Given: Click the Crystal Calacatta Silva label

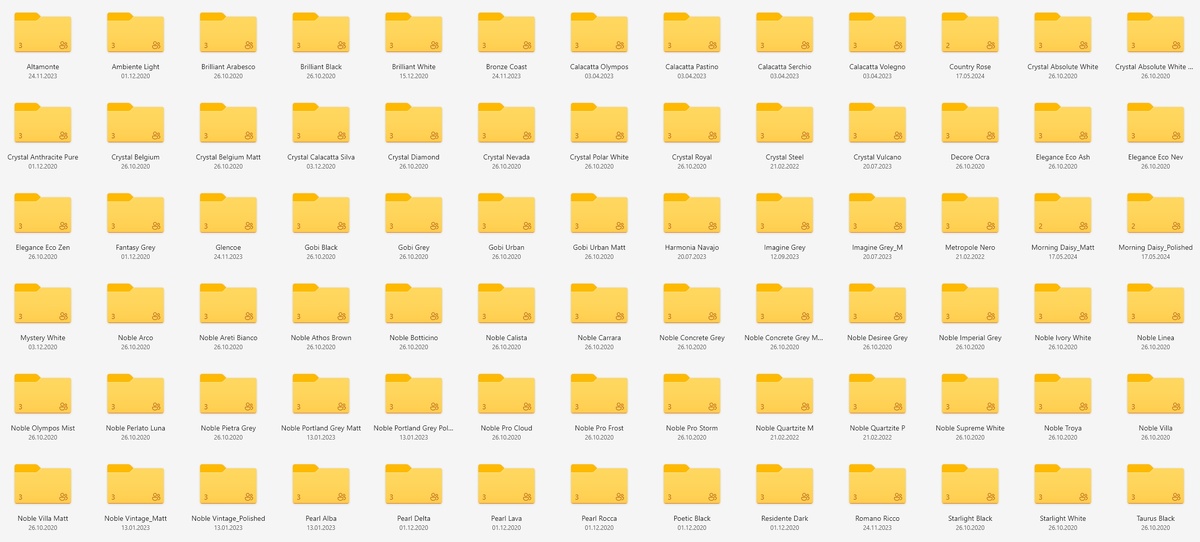Looking at the screenshot, I should tap(321, 157).
